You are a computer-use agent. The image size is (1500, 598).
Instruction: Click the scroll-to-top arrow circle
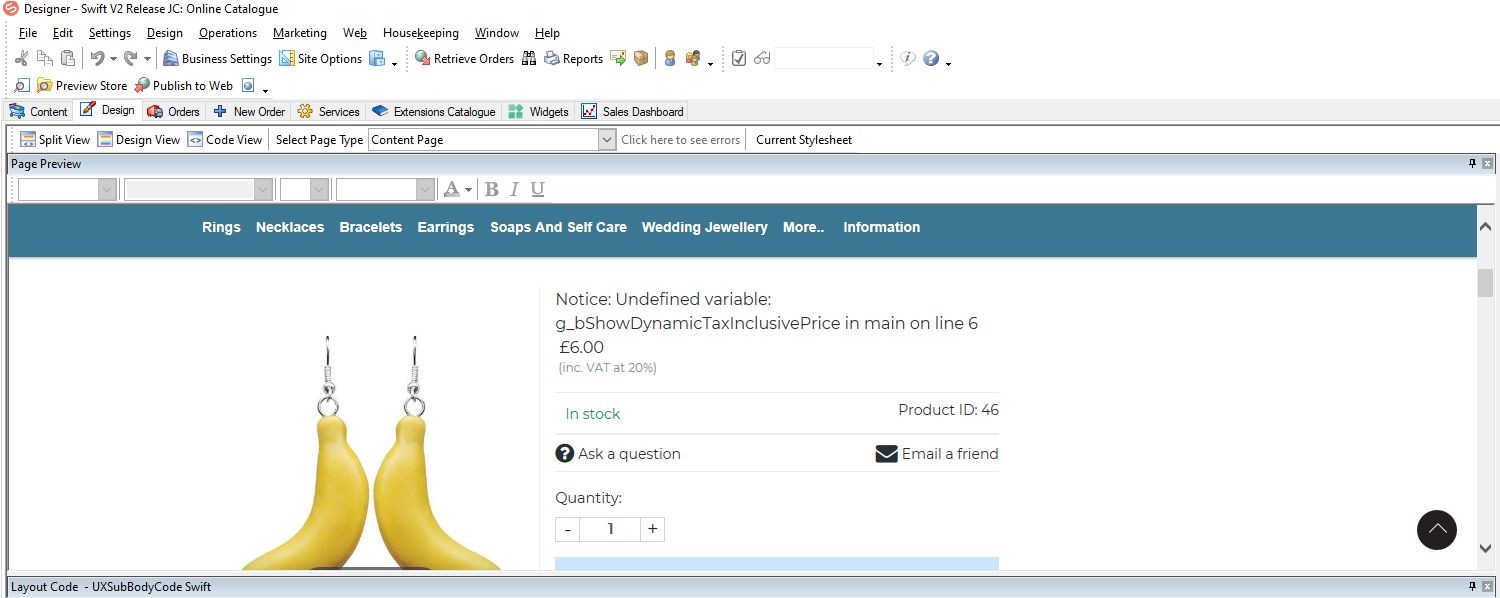click(1436, 529)
